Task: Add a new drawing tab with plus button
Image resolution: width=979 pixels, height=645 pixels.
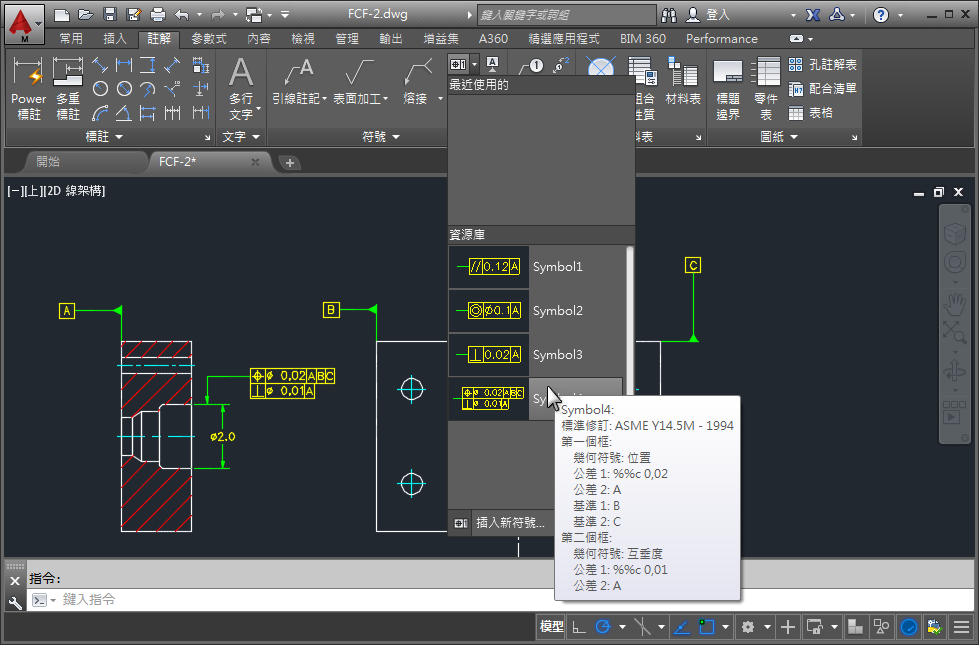Action: coord(290,163)
